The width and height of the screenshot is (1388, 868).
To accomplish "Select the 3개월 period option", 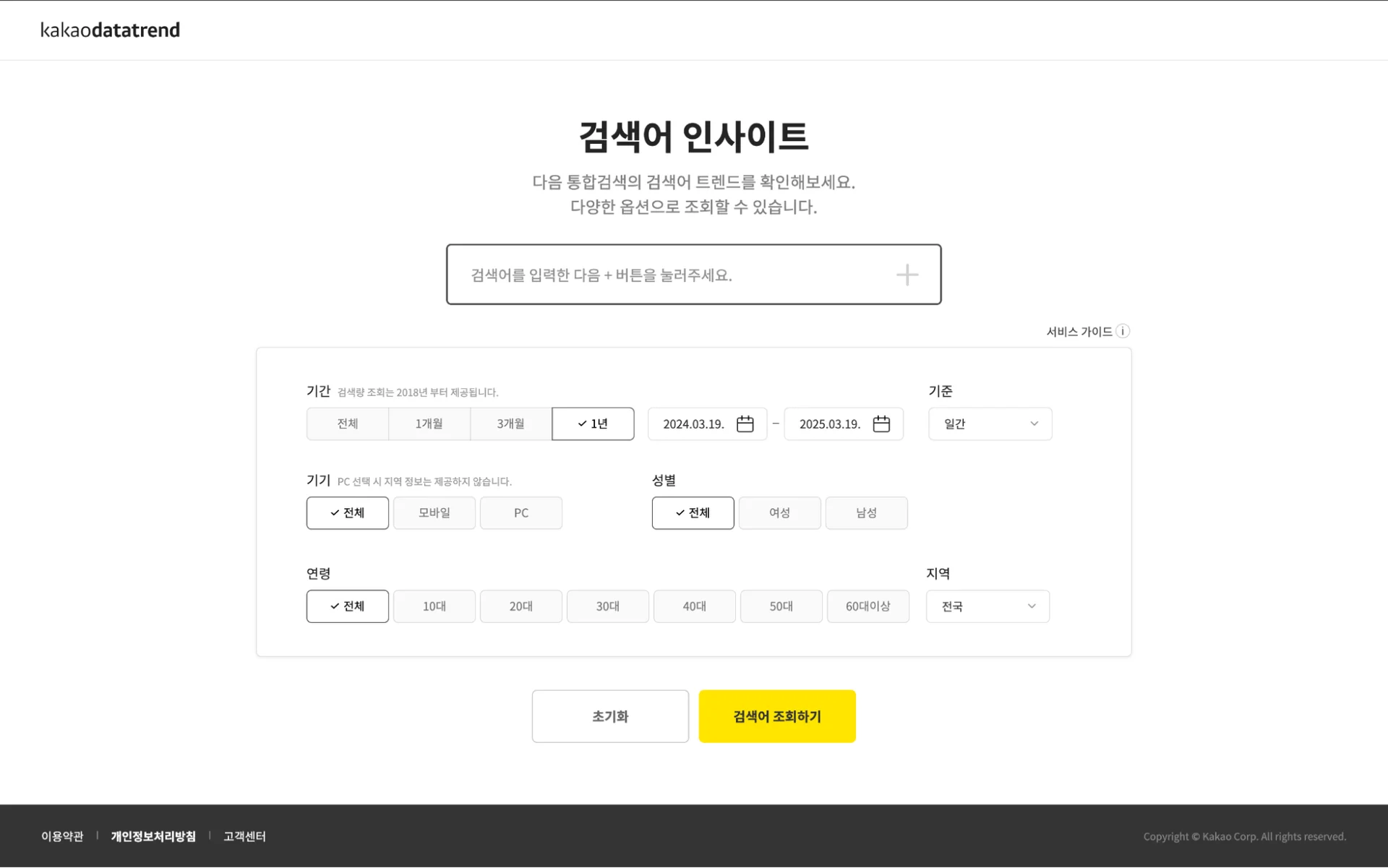I will point(510,424).
